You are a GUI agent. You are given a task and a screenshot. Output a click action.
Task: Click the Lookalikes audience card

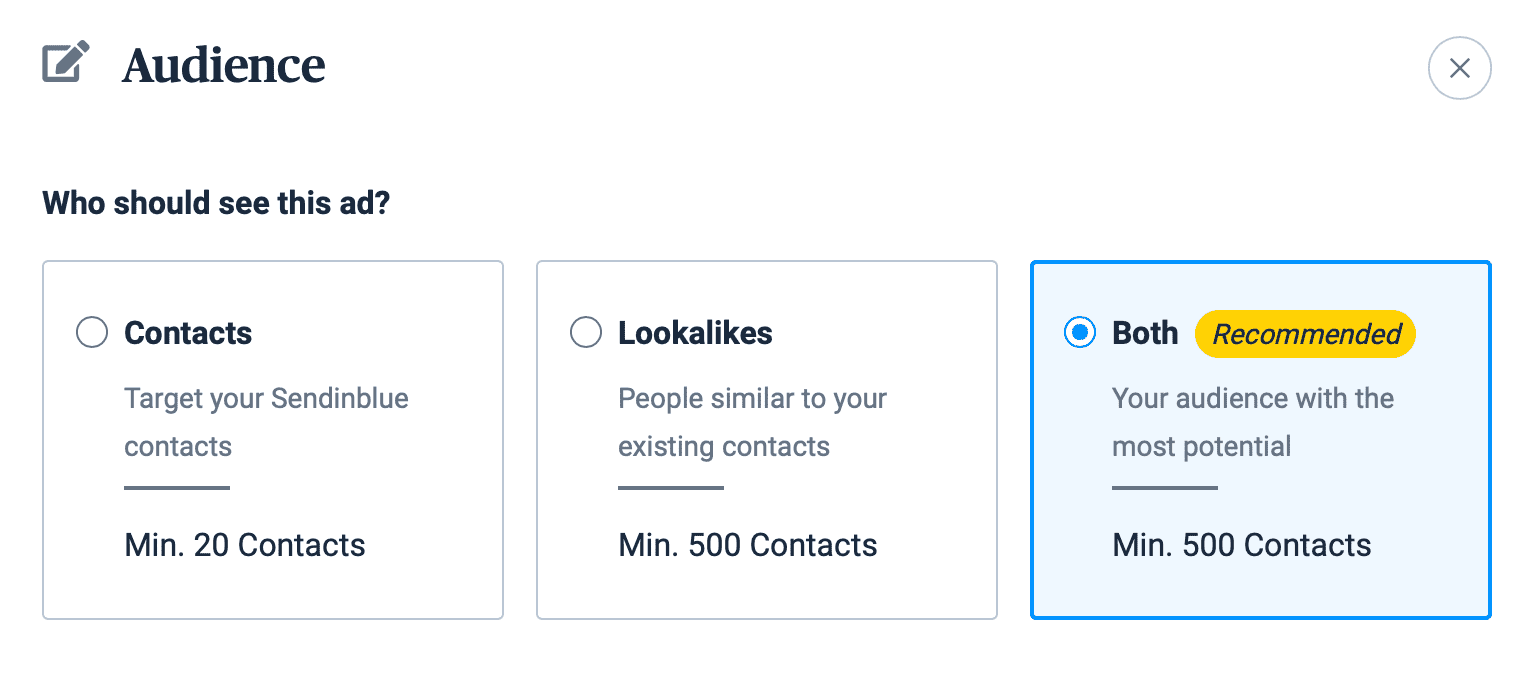[766, 440]
